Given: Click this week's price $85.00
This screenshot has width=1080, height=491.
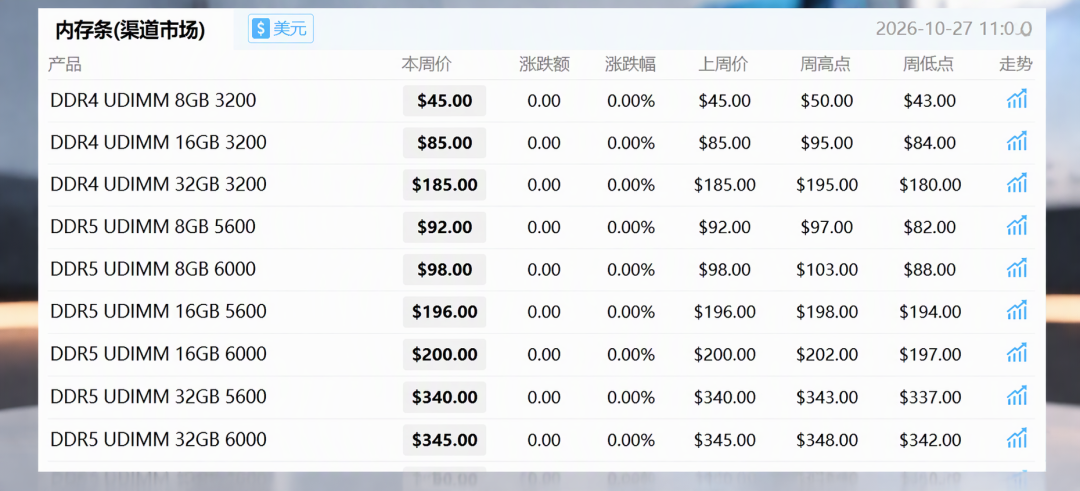Looking at the screenshot, I should [445, 143].
